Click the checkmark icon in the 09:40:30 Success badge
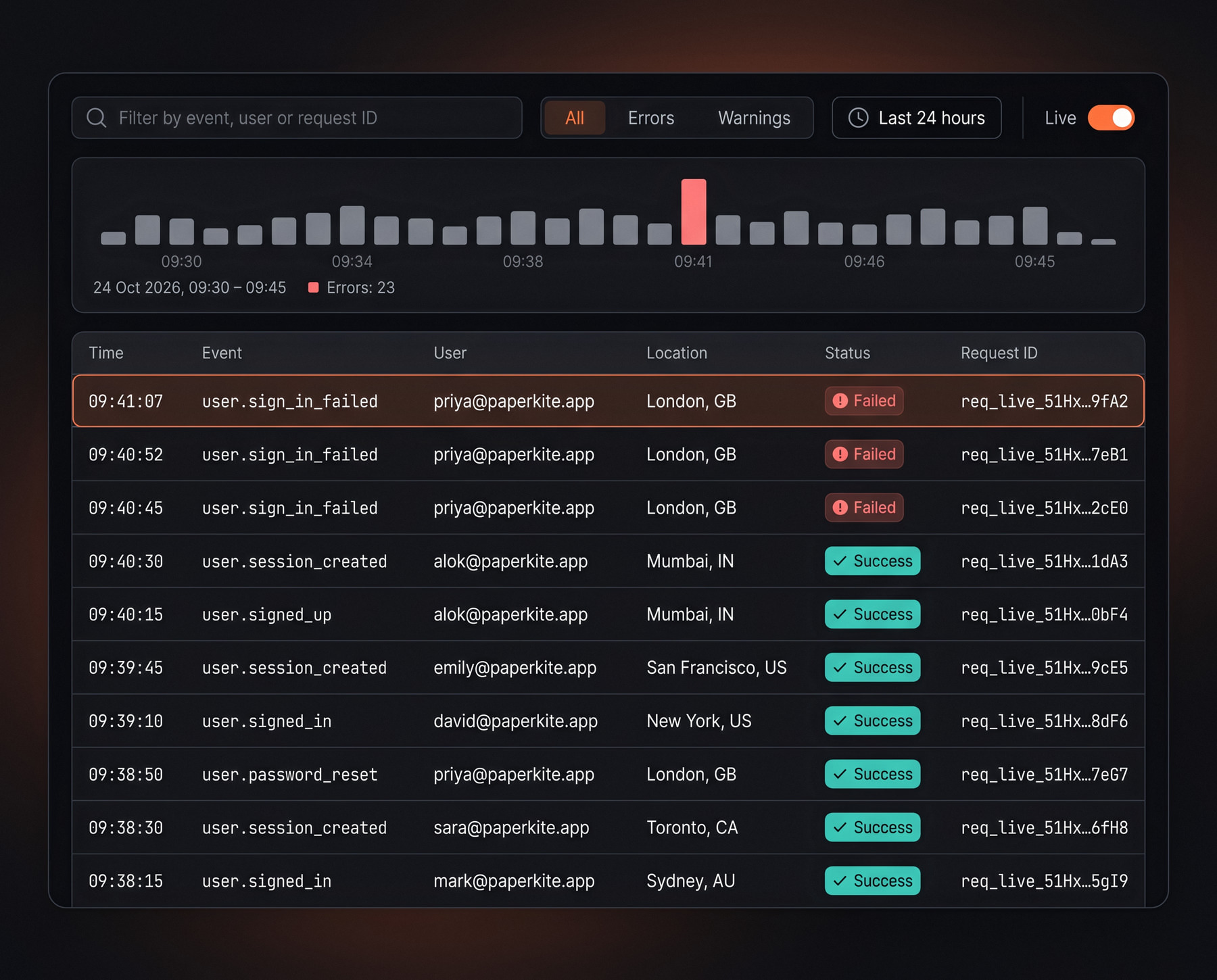 click(840, 561)
